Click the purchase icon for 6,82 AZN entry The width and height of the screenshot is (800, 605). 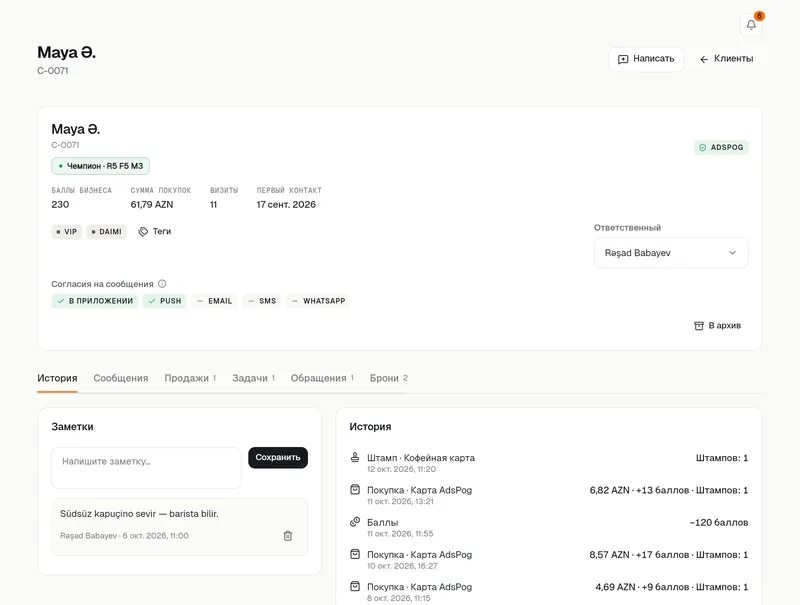[355, 490]
